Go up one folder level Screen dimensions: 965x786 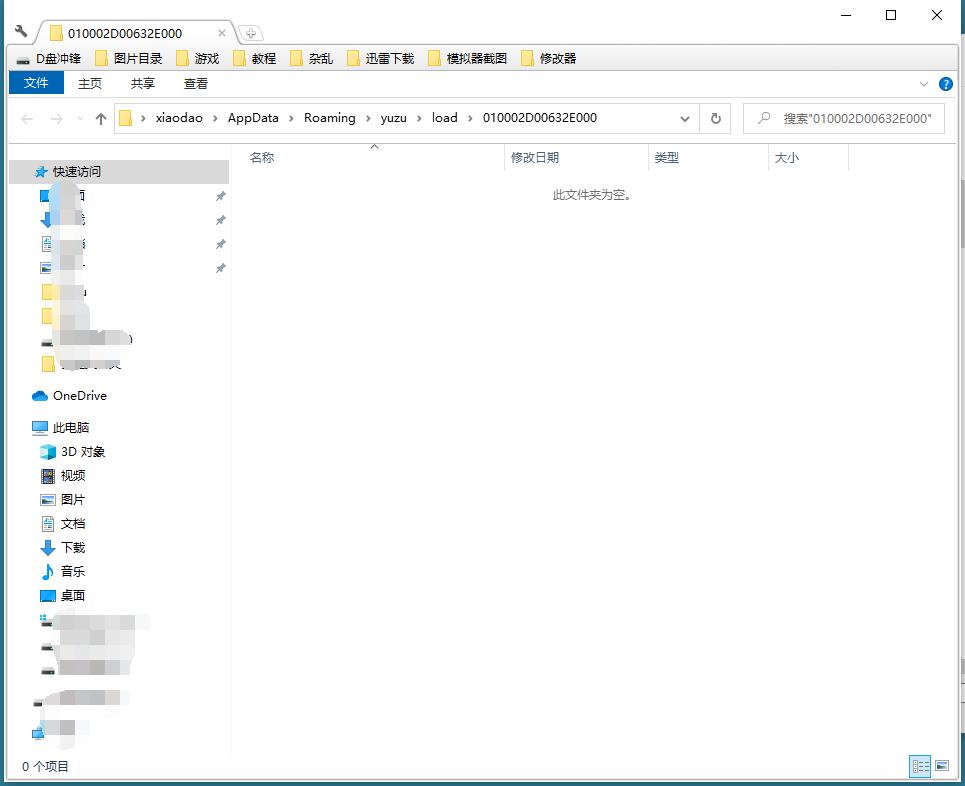pyautogui.click(x=101, y=119)
